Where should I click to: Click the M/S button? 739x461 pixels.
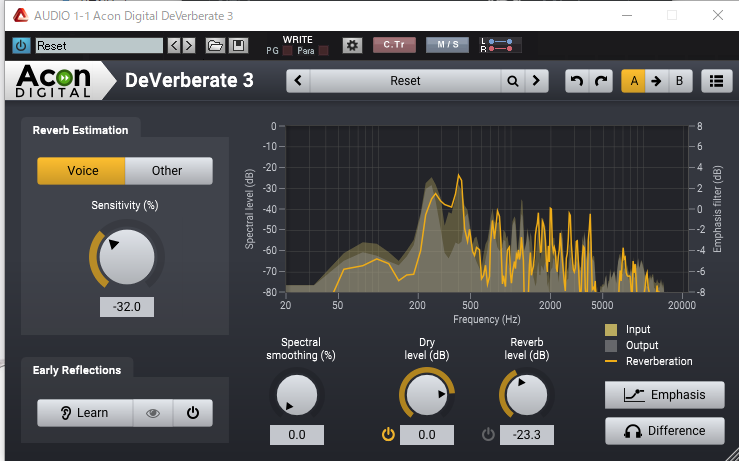pos(447,45)
